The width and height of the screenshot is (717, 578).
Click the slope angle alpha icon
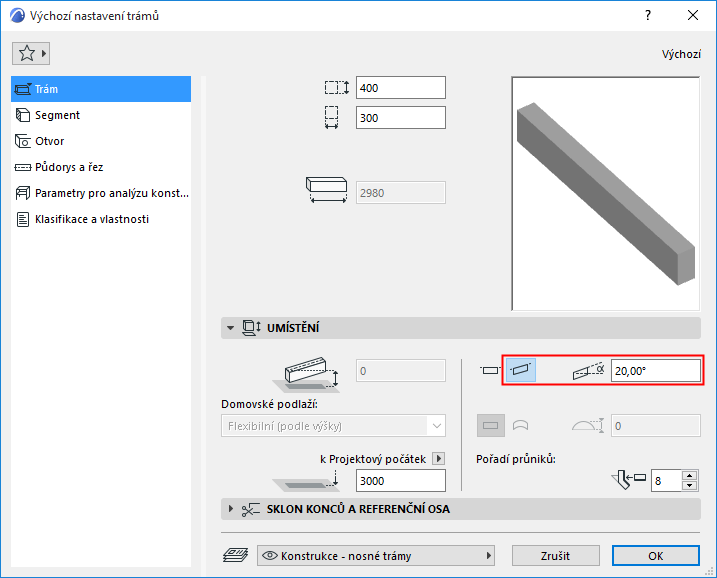pyautogui.click(x=589, y=371)
